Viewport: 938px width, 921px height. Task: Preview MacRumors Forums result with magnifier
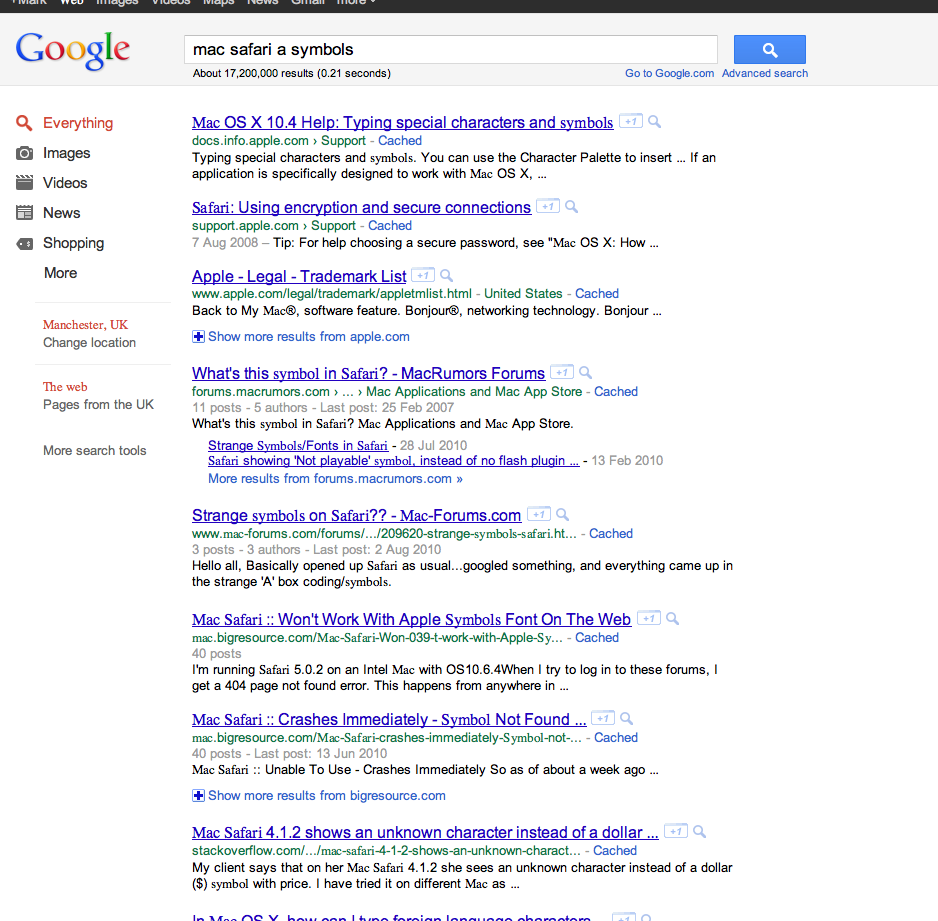(x=586, y=373)
